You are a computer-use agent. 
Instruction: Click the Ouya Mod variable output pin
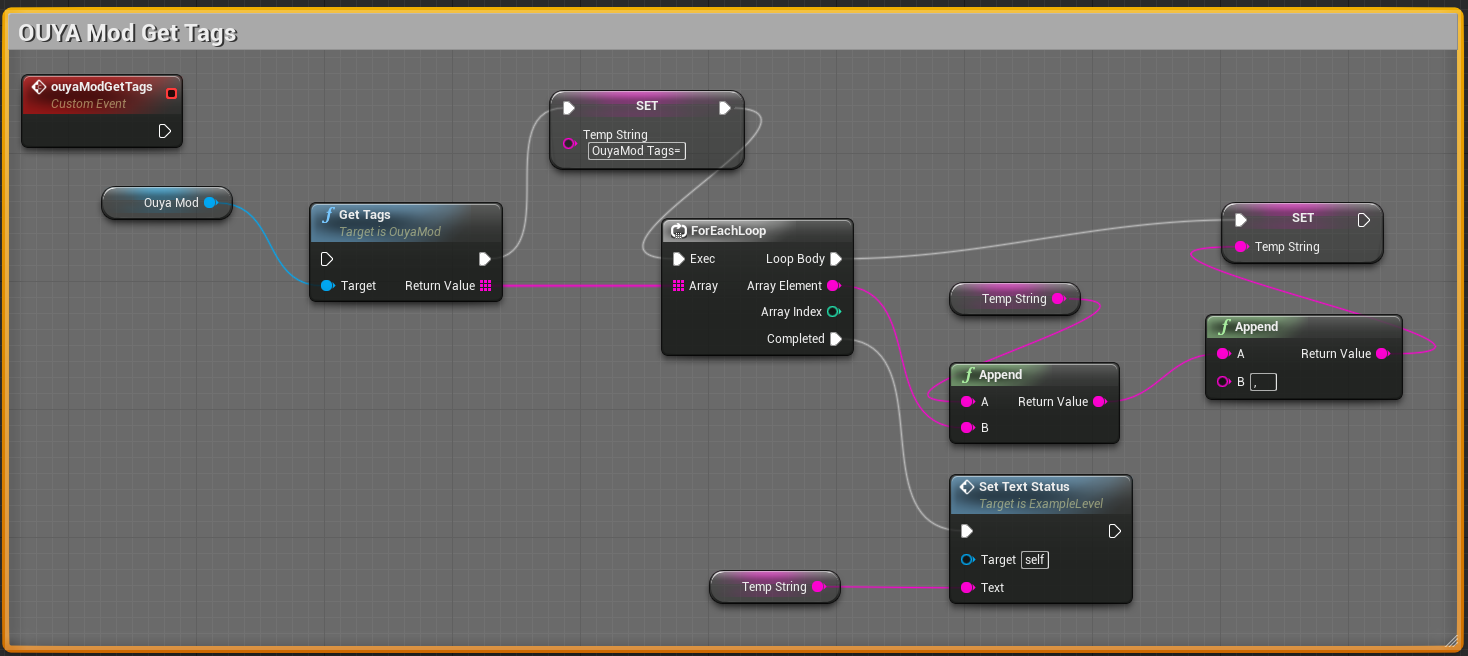click(x=210, y=203)
